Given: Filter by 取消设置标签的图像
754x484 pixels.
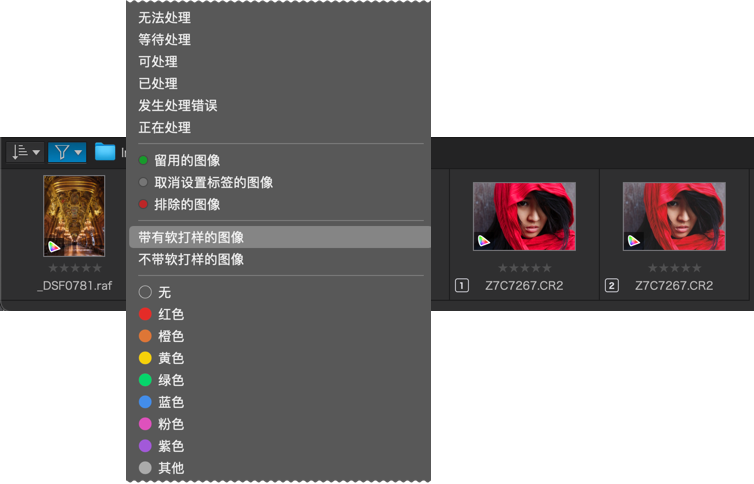Looking at the screenshot, I should [280, 183].
